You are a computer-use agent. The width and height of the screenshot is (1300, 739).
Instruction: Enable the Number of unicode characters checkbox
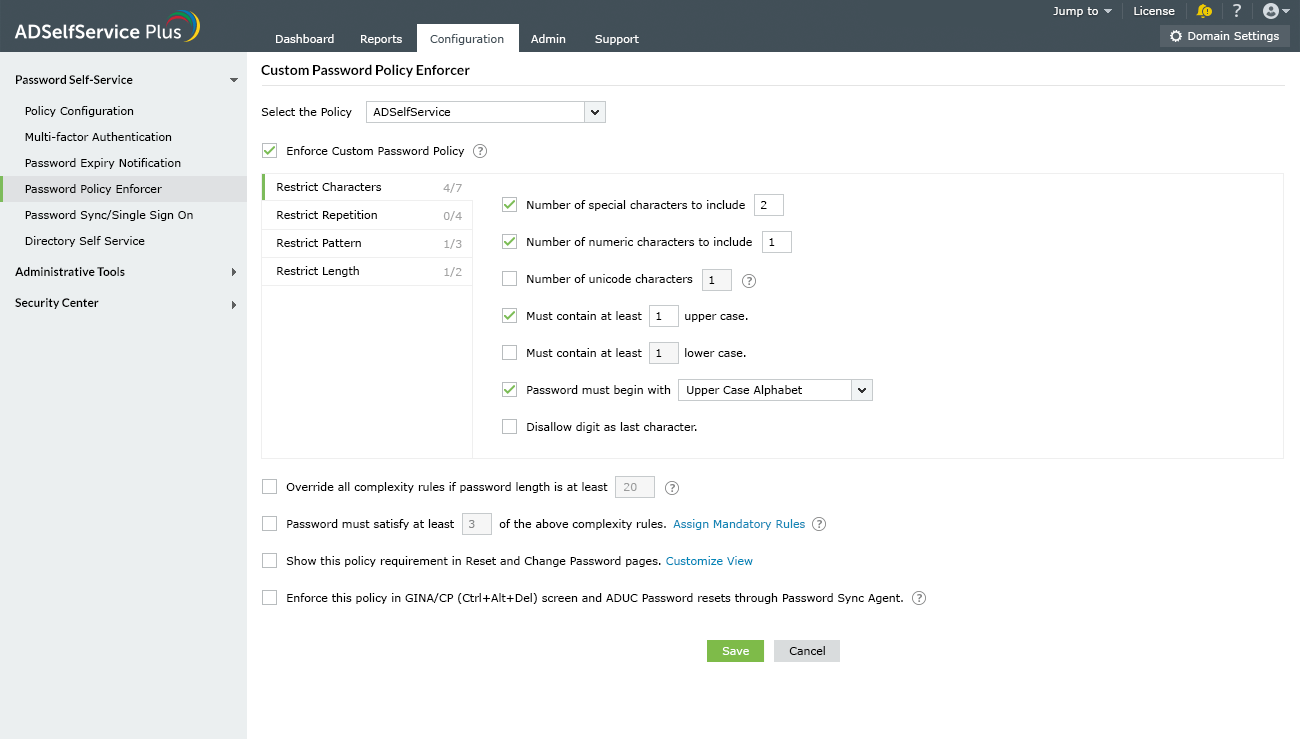[510, 279]
